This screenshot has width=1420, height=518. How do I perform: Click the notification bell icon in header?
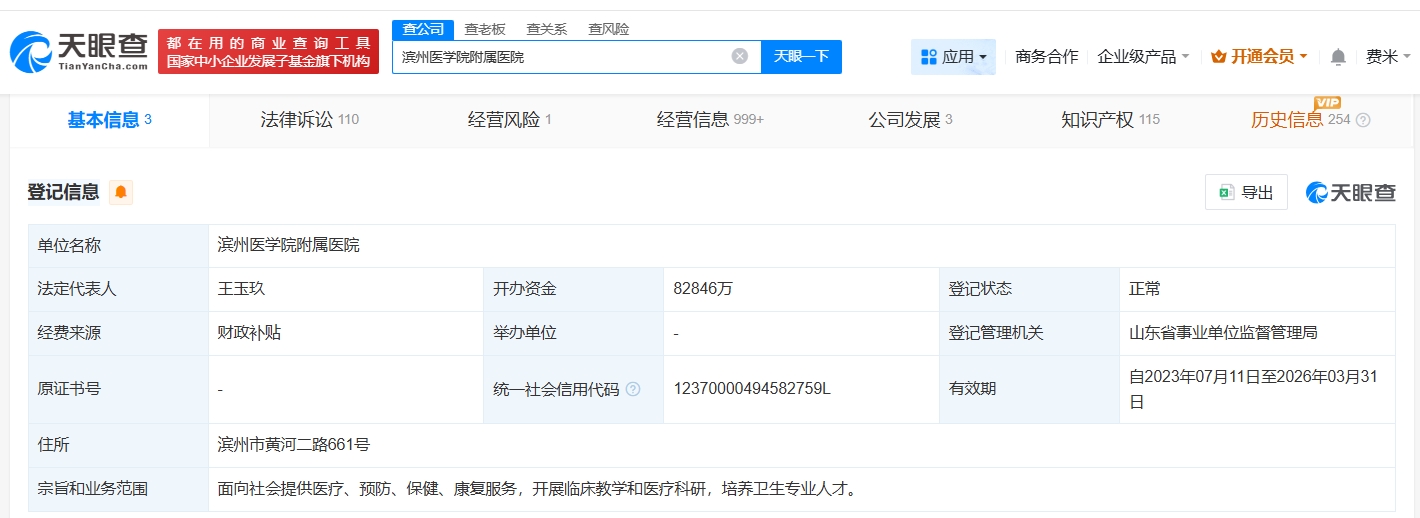[1338, 57]
